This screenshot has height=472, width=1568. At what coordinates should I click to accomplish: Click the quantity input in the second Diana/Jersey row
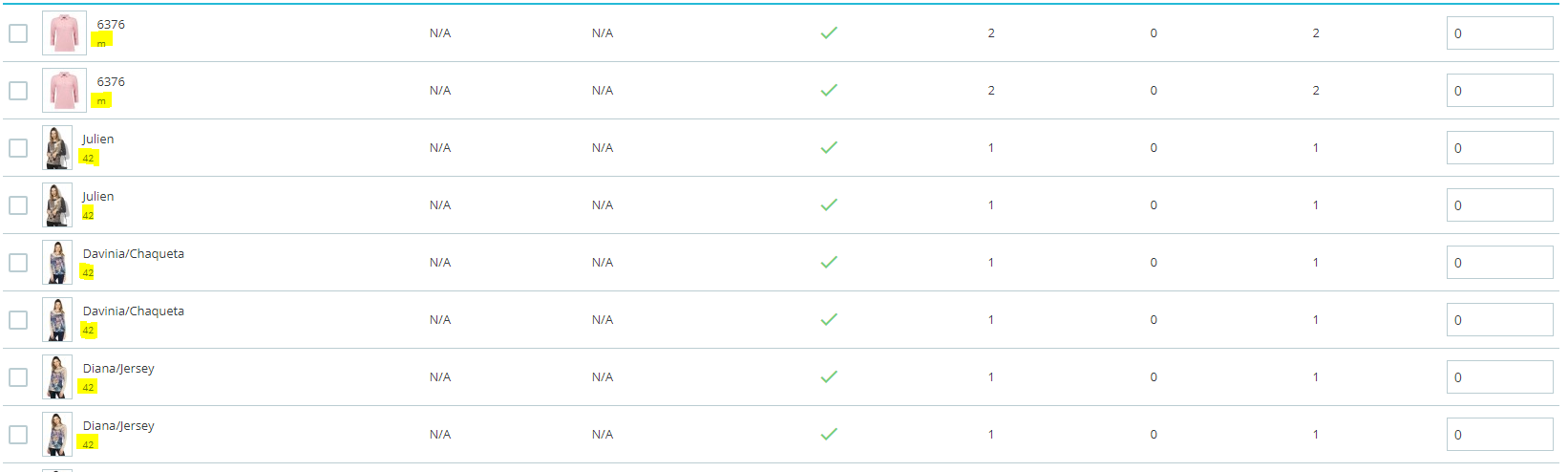click(1499, 435)
